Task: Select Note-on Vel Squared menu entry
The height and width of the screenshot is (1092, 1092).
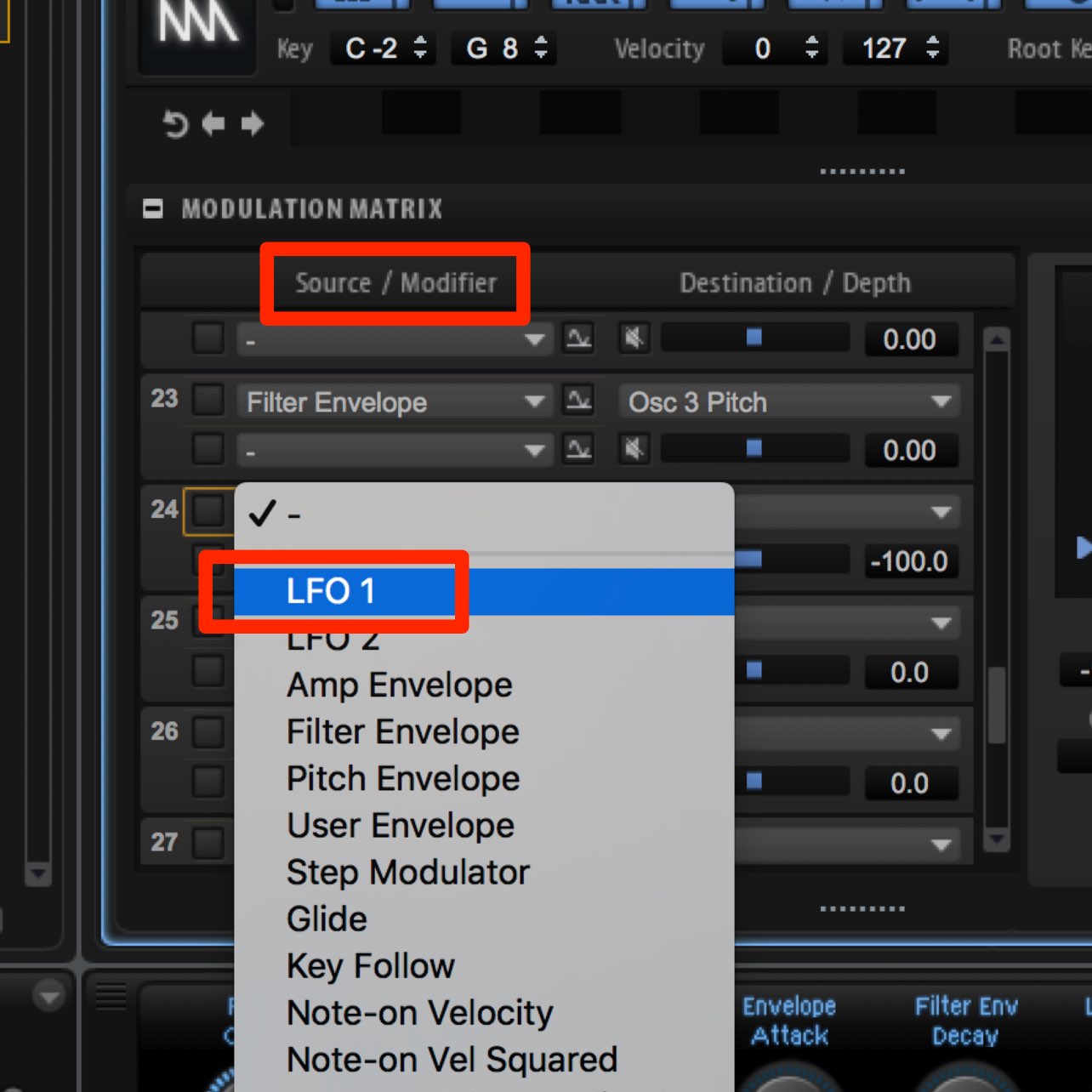Action: 484,1059
